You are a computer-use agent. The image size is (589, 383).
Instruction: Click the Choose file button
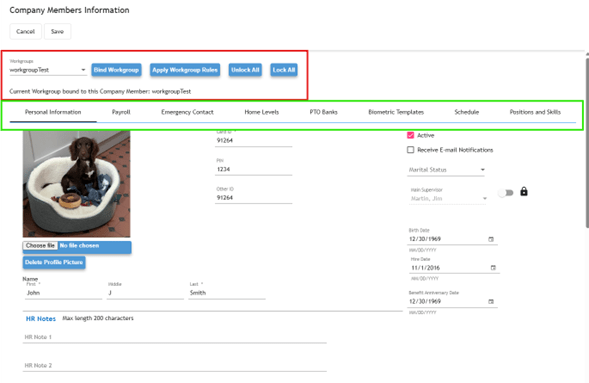(40, 246)
